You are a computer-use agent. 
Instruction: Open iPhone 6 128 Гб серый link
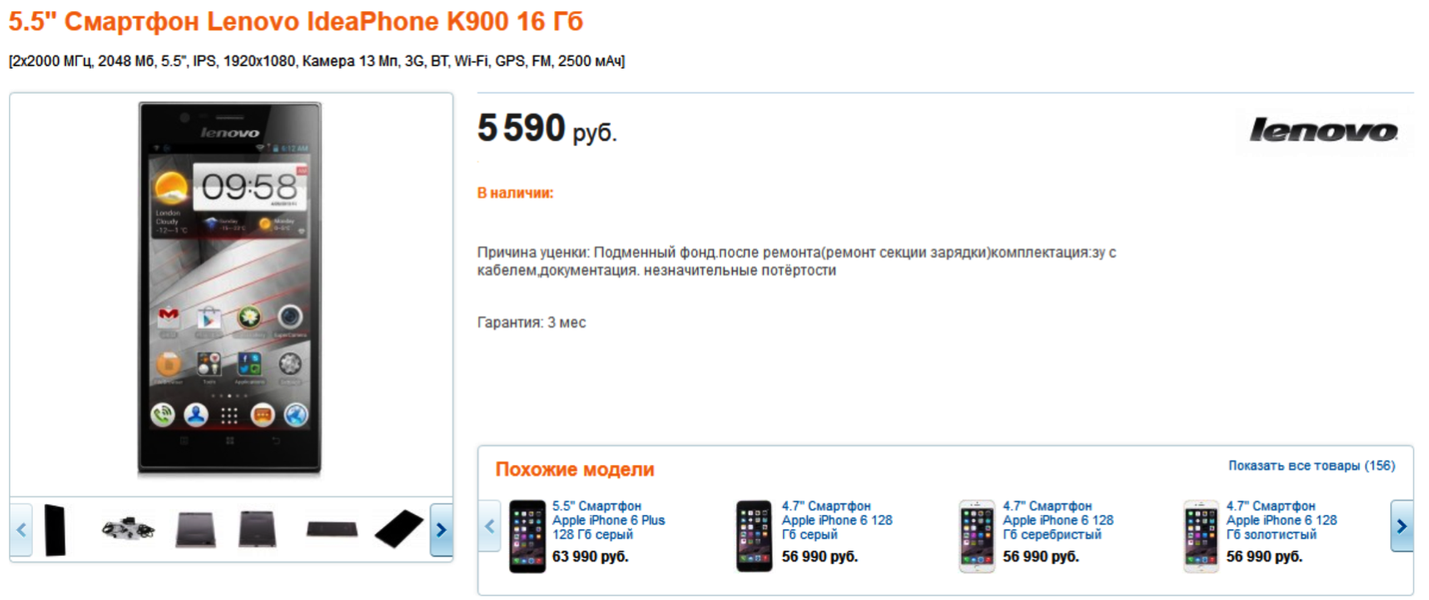(x=837, y=520)
